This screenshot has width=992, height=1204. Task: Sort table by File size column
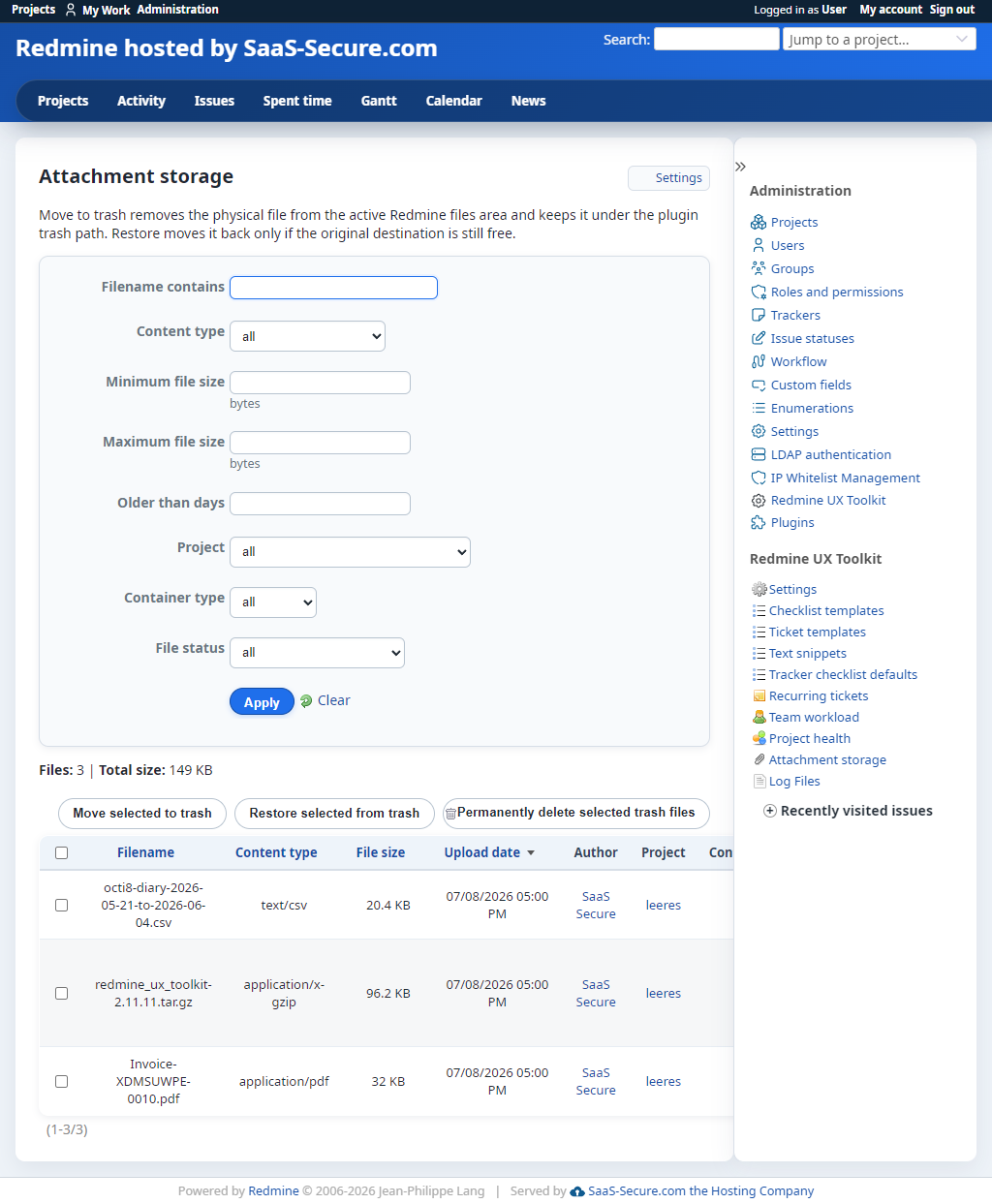(381, 852)
